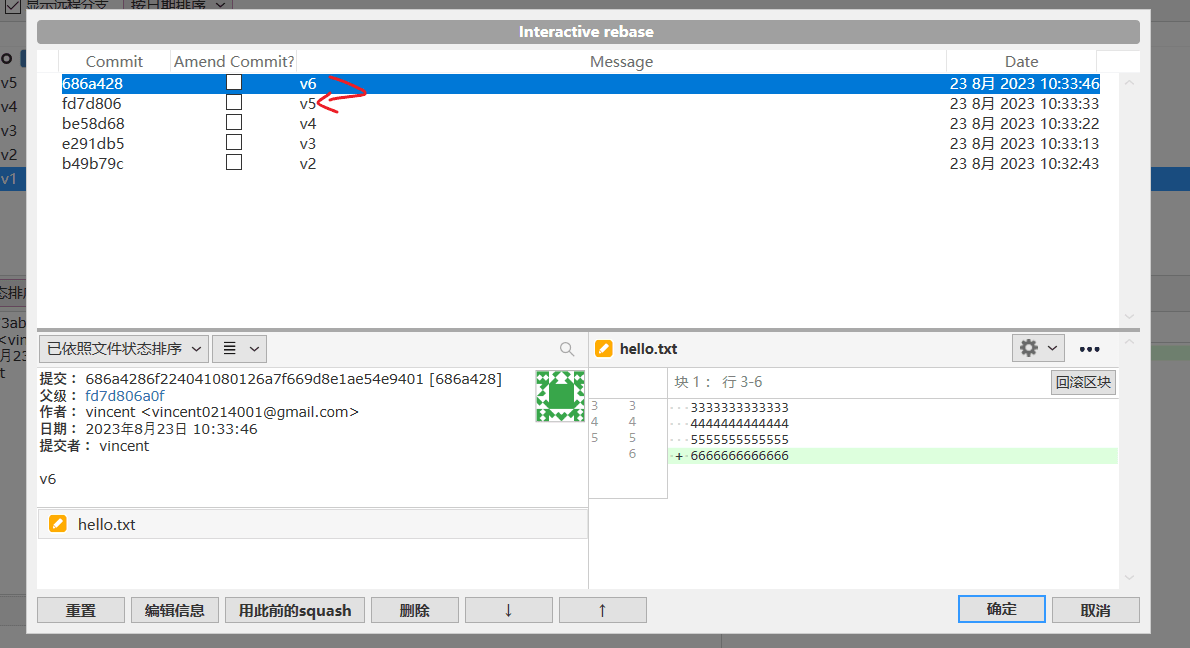This screenshot has width=1190, height=648.
Task: Select the v3 commit row e291db5
Action: click(500, 143)
